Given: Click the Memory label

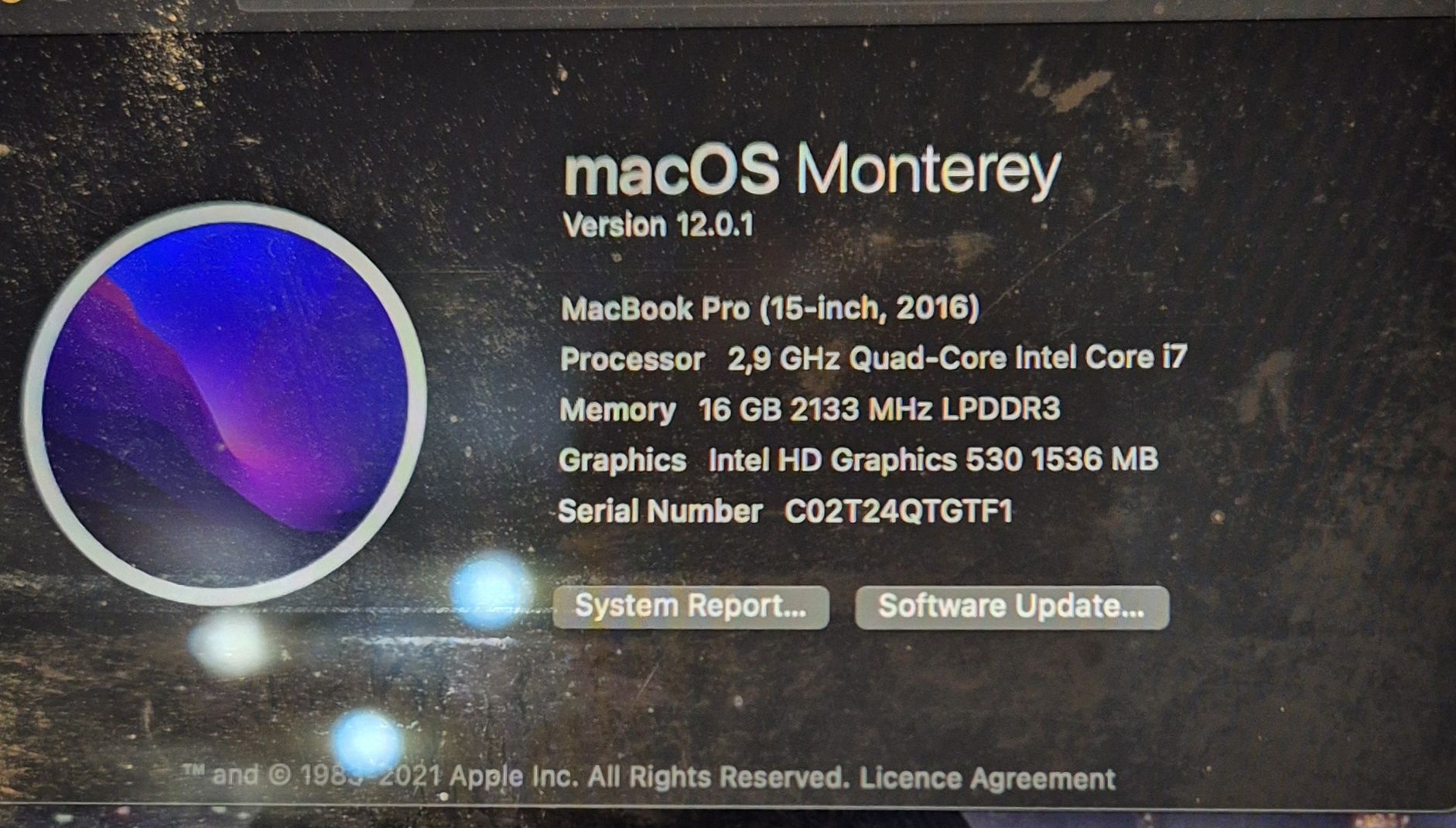Looking at the screenshot, I should pyautogui.click(x=618, y=410).
